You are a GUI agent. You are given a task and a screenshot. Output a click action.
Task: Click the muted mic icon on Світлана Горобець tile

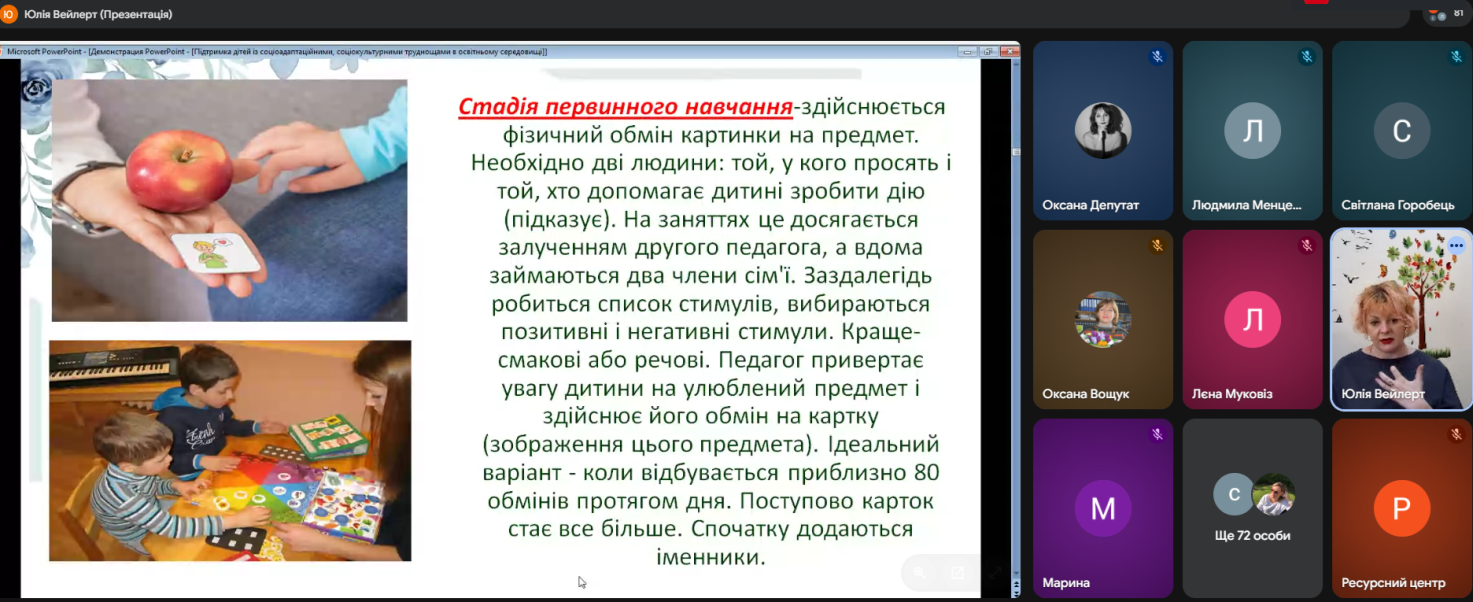pos(1456,57)
